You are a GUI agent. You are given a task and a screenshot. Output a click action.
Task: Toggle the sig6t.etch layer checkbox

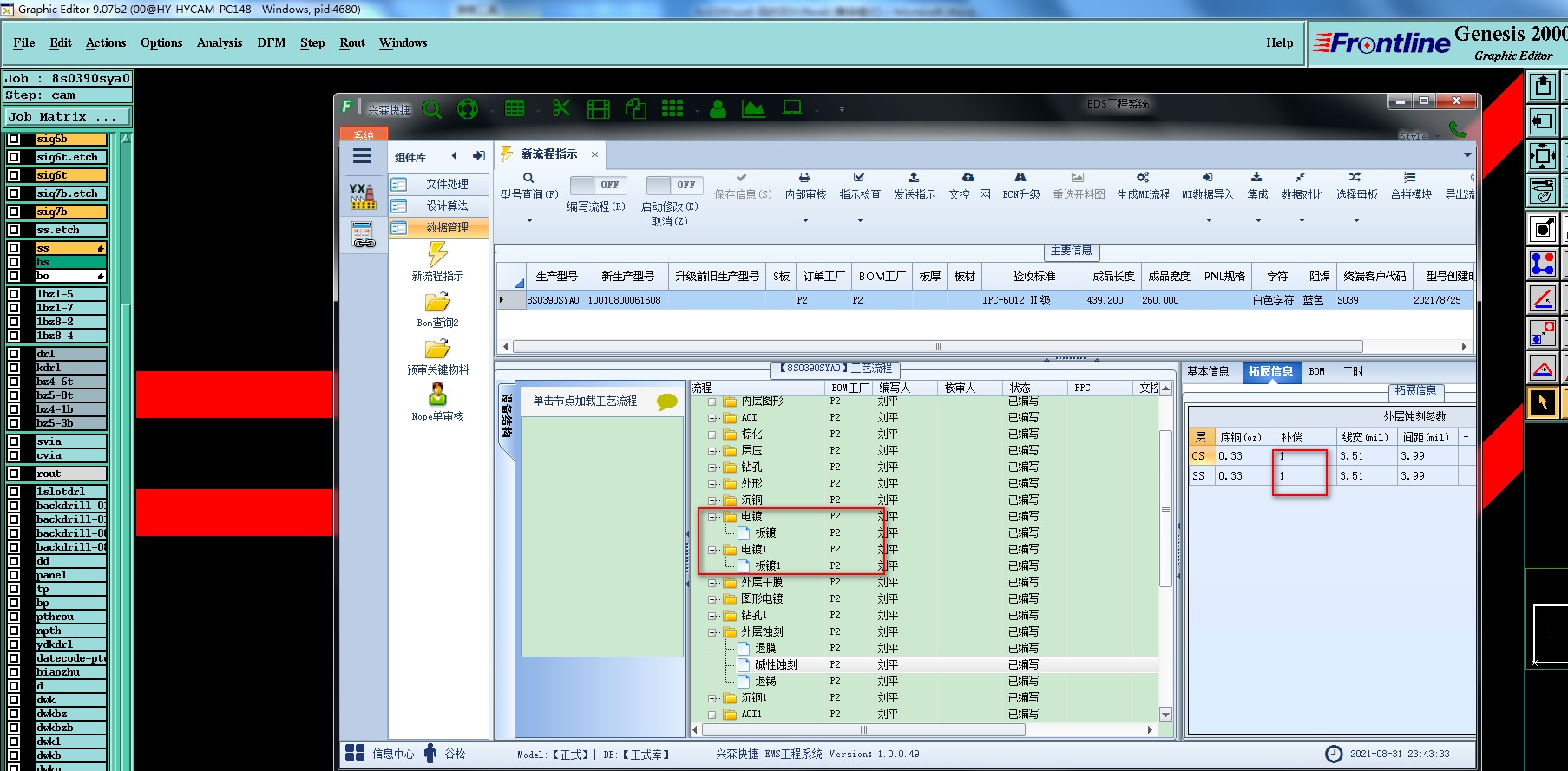coord(13,157)
